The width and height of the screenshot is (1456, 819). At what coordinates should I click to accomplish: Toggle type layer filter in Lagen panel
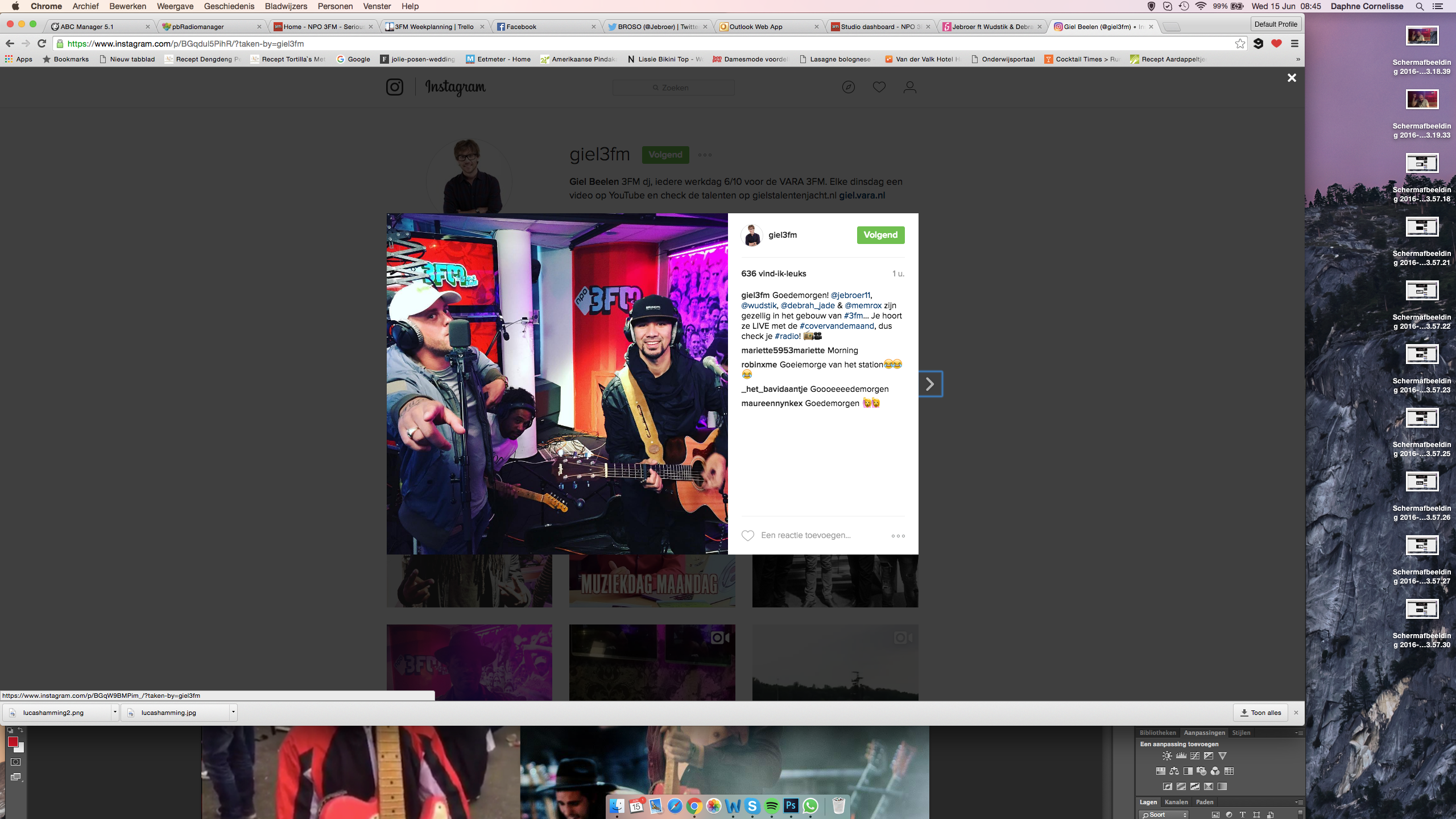pos(1243,814)
